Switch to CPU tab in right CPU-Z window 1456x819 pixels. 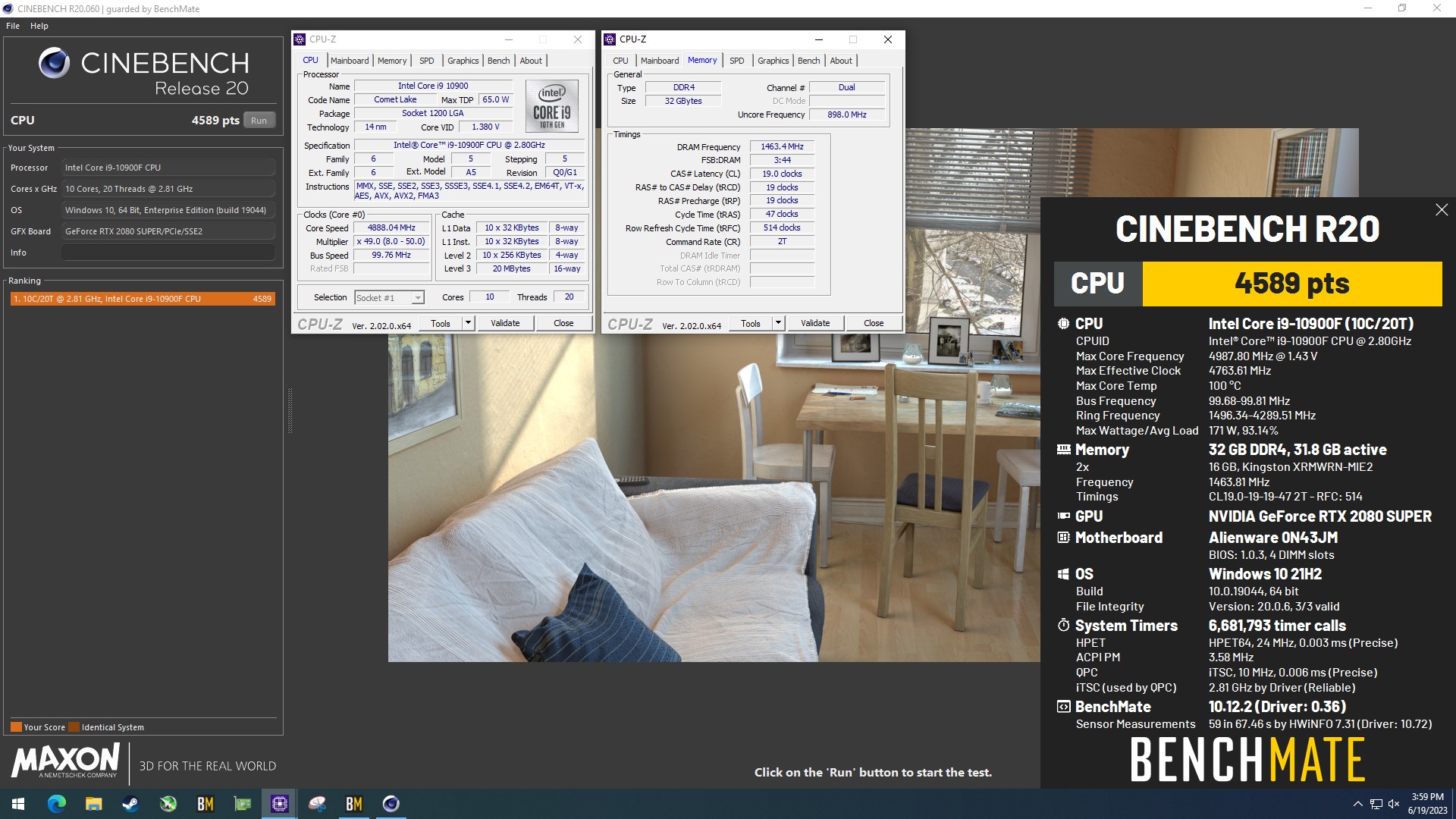click(620, 61)
